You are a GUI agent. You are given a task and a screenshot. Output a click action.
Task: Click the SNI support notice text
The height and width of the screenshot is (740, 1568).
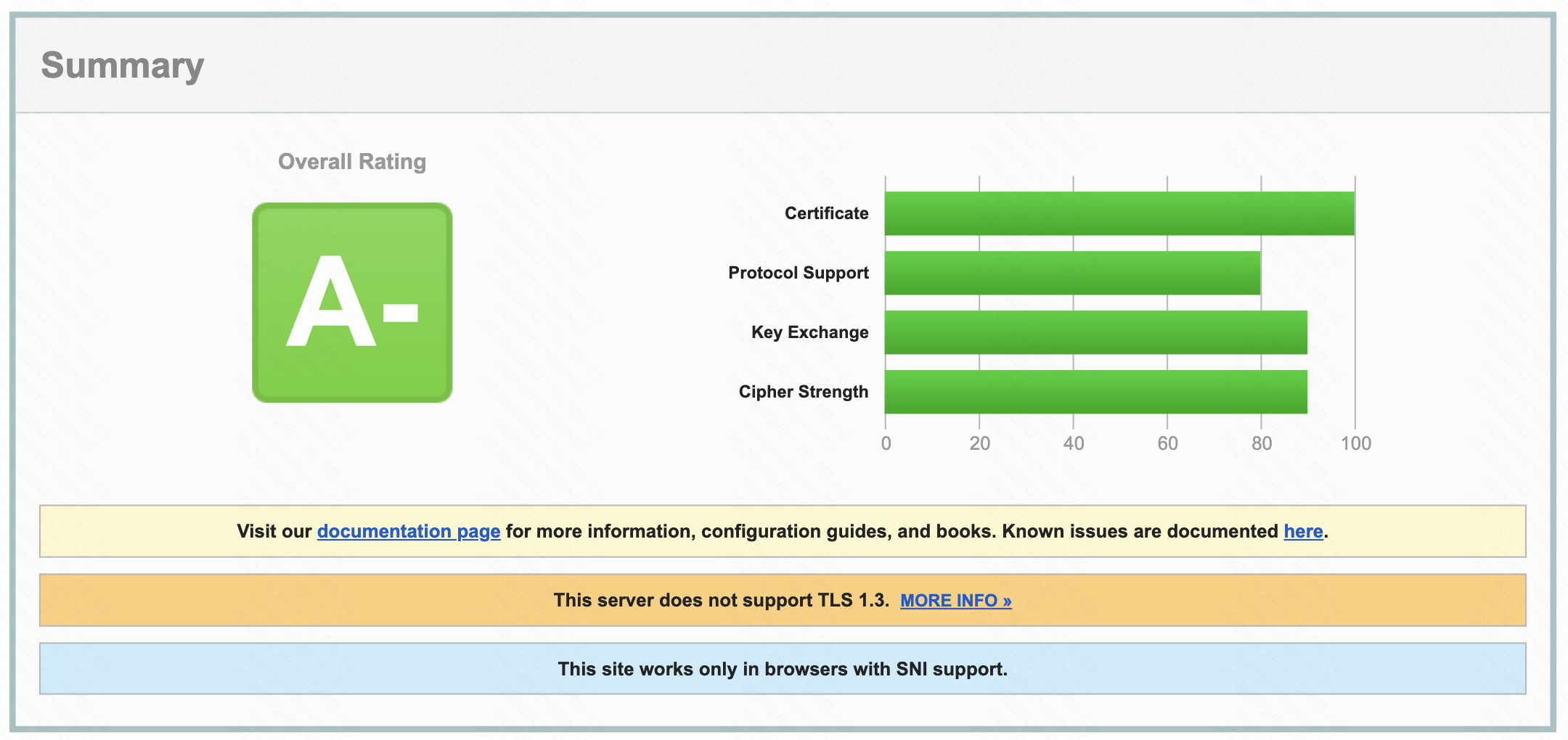783,669
